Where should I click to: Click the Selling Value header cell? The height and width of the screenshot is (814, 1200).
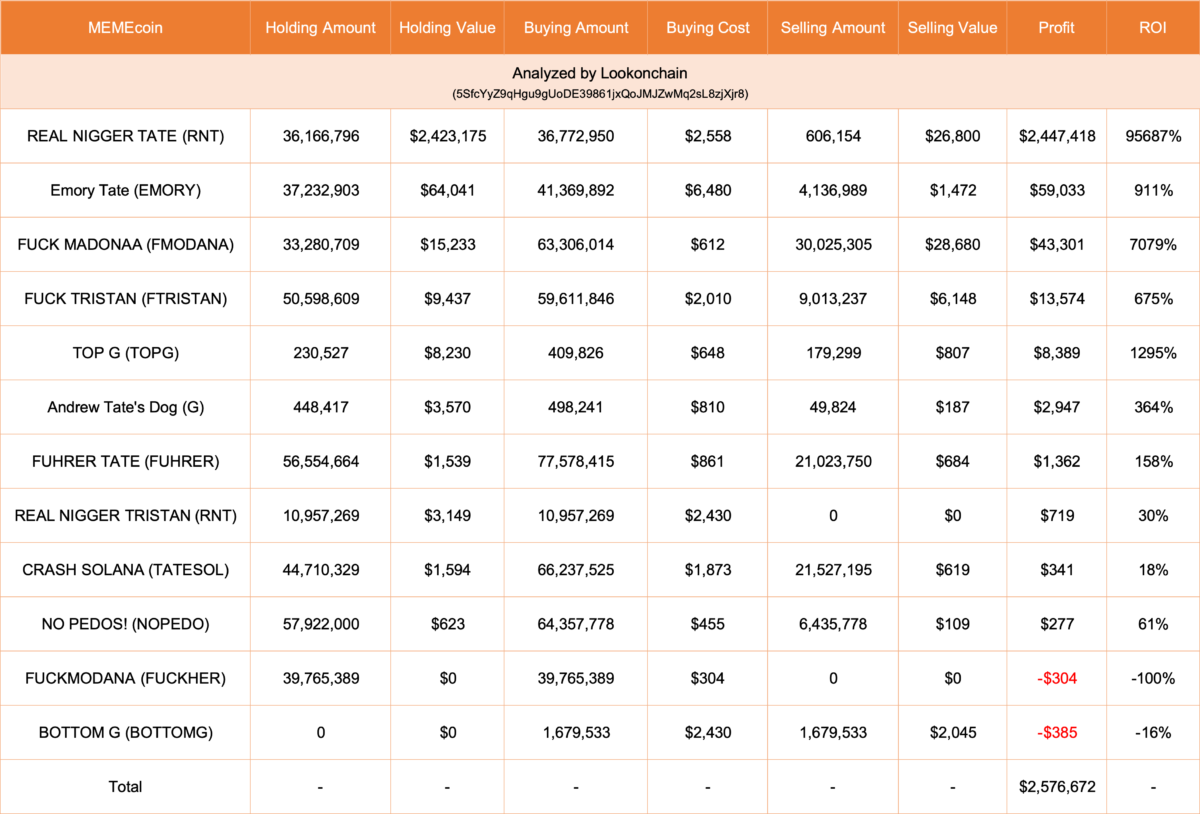(x=952, y=28)
